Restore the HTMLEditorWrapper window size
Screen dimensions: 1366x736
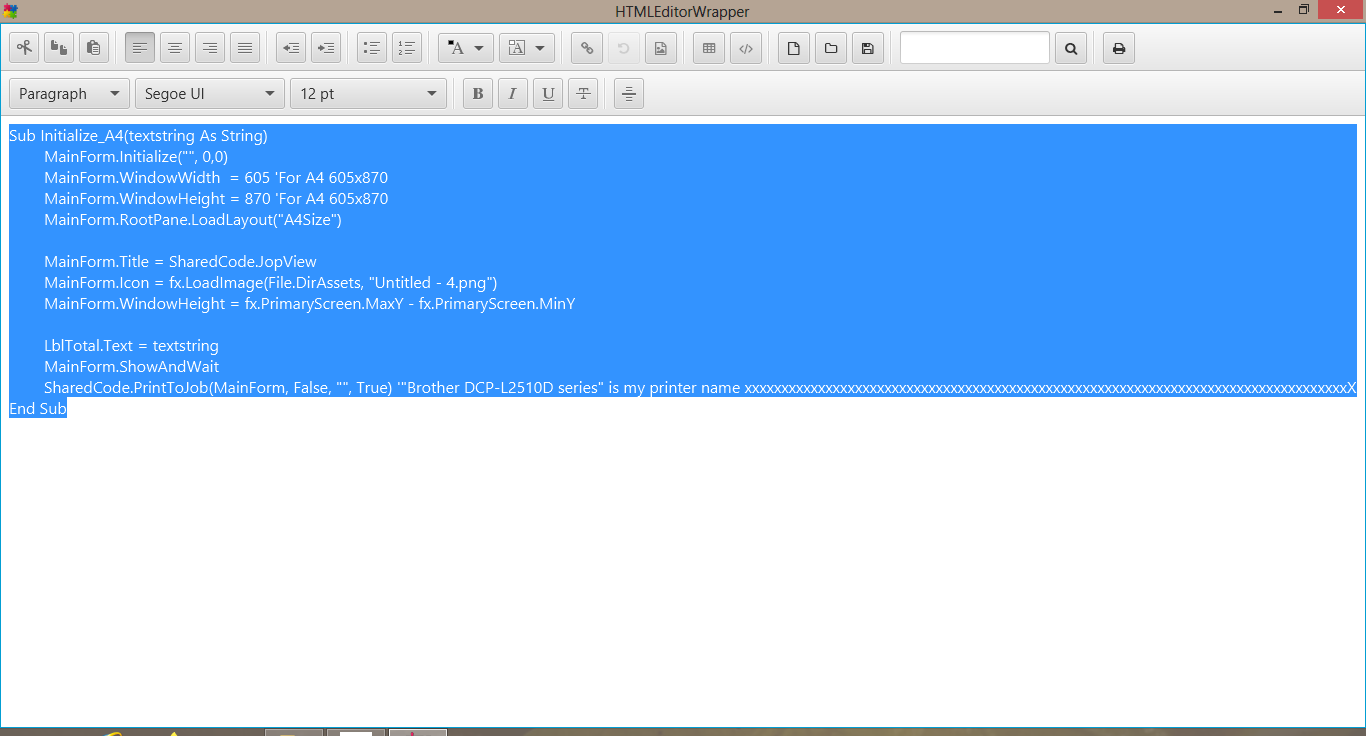click(1304, 10)
